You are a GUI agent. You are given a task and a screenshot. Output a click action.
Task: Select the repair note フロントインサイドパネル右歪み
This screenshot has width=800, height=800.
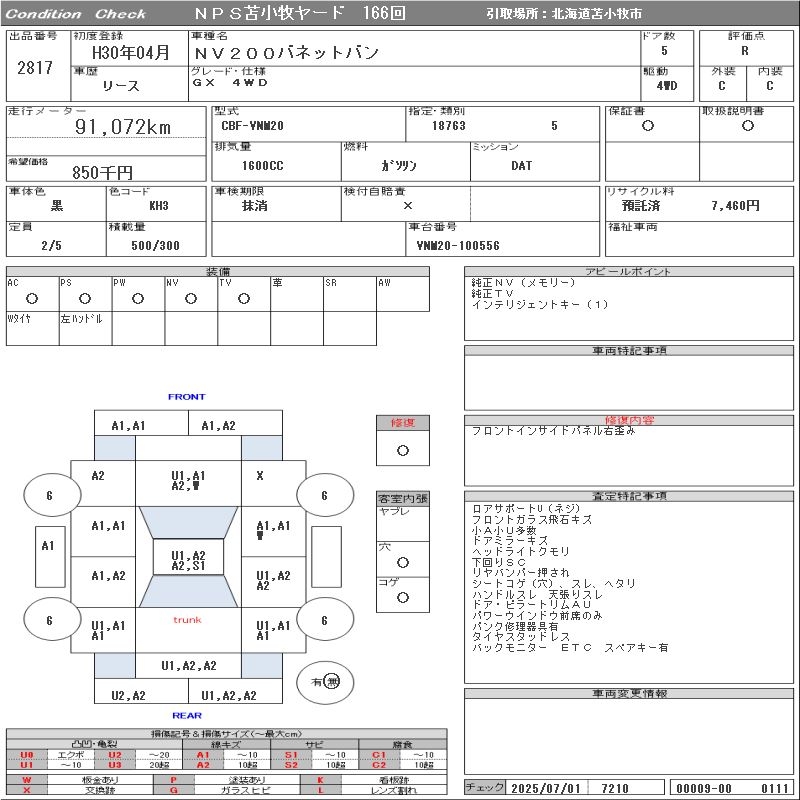pos(554,431)
